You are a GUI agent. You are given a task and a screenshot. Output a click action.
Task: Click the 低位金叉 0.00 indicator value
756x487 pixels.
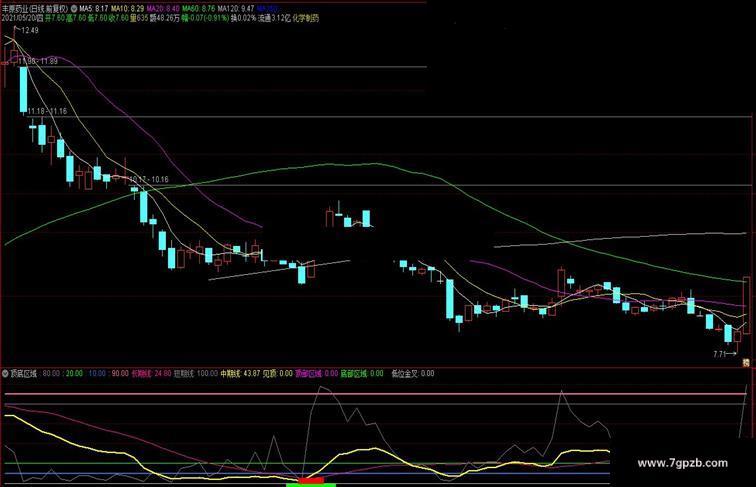[413, 373]
